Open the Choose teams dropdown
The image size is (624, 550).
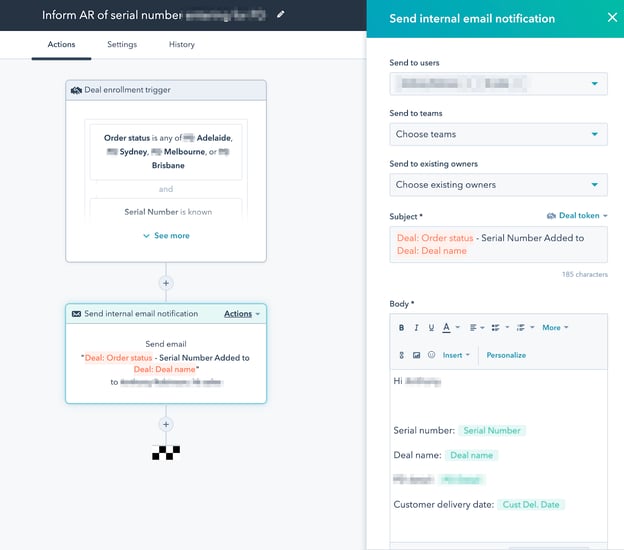click(x=497, y=134)
